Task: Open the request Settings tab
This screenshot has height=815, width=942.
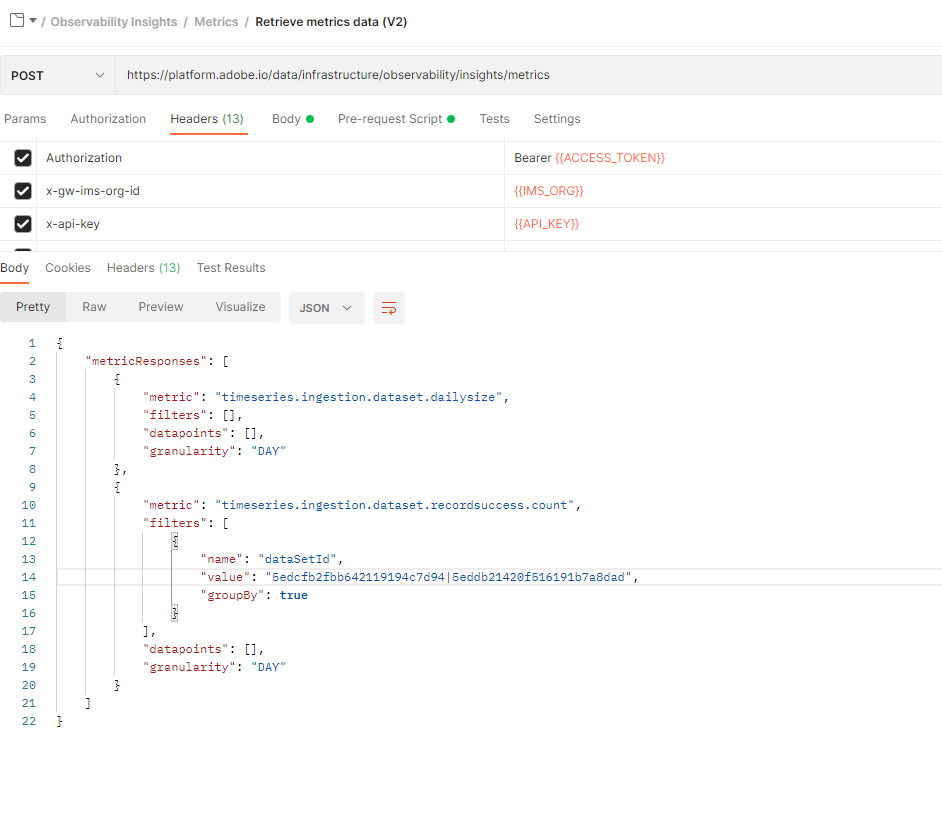Action: point(557,119)
